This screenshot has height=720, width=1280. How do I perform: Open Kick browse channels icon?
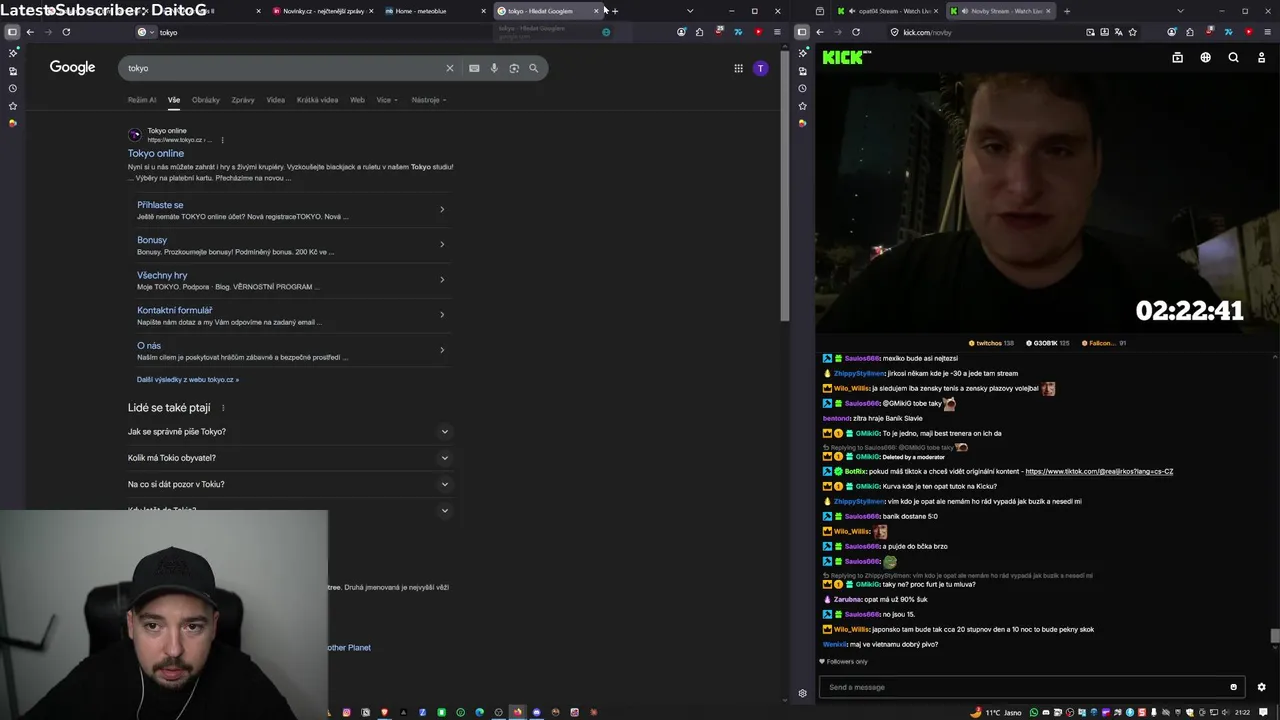coord(1178,58)
